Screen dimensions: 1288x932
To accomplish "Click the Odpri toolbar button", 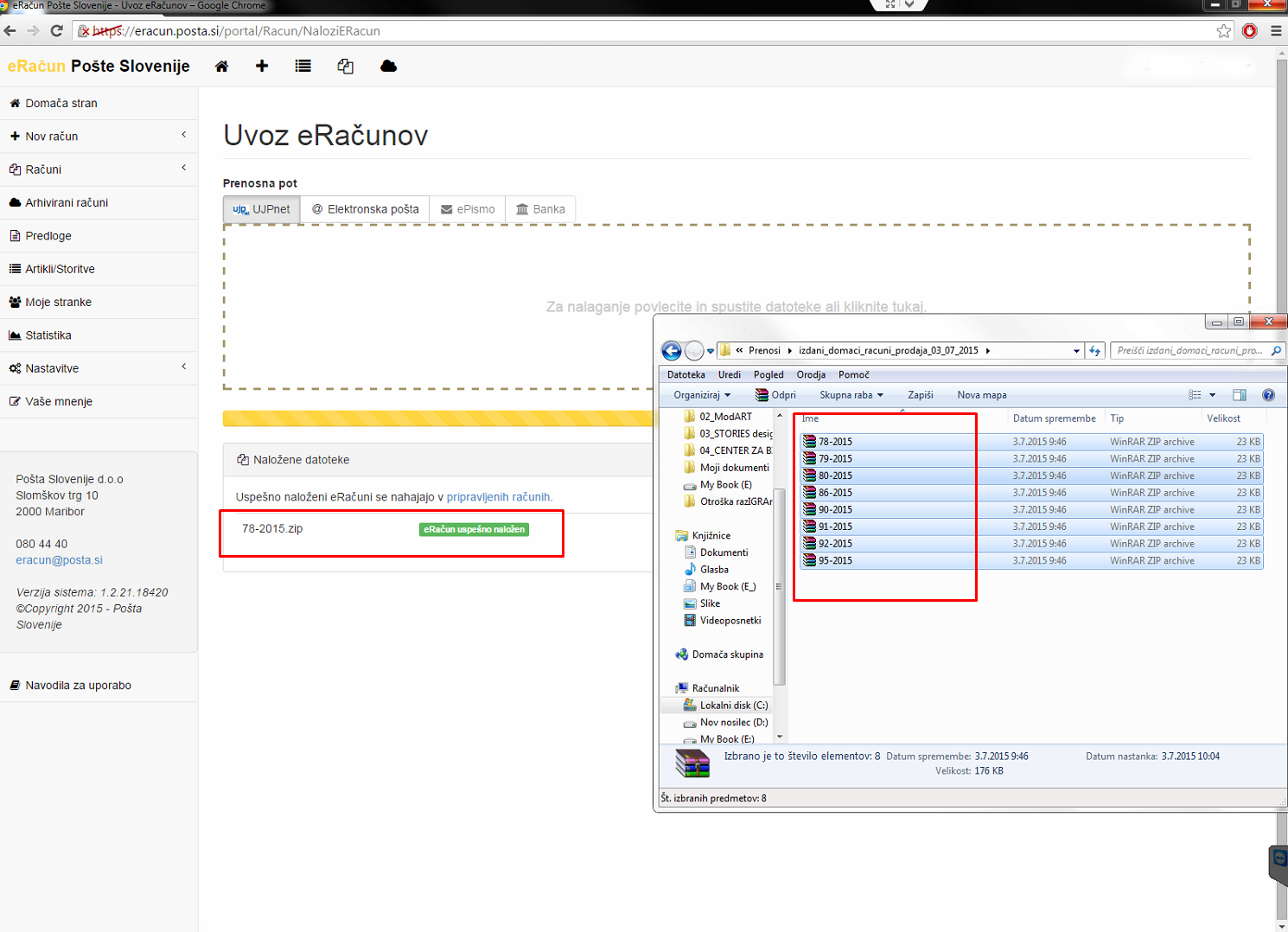I will point(775,395).
